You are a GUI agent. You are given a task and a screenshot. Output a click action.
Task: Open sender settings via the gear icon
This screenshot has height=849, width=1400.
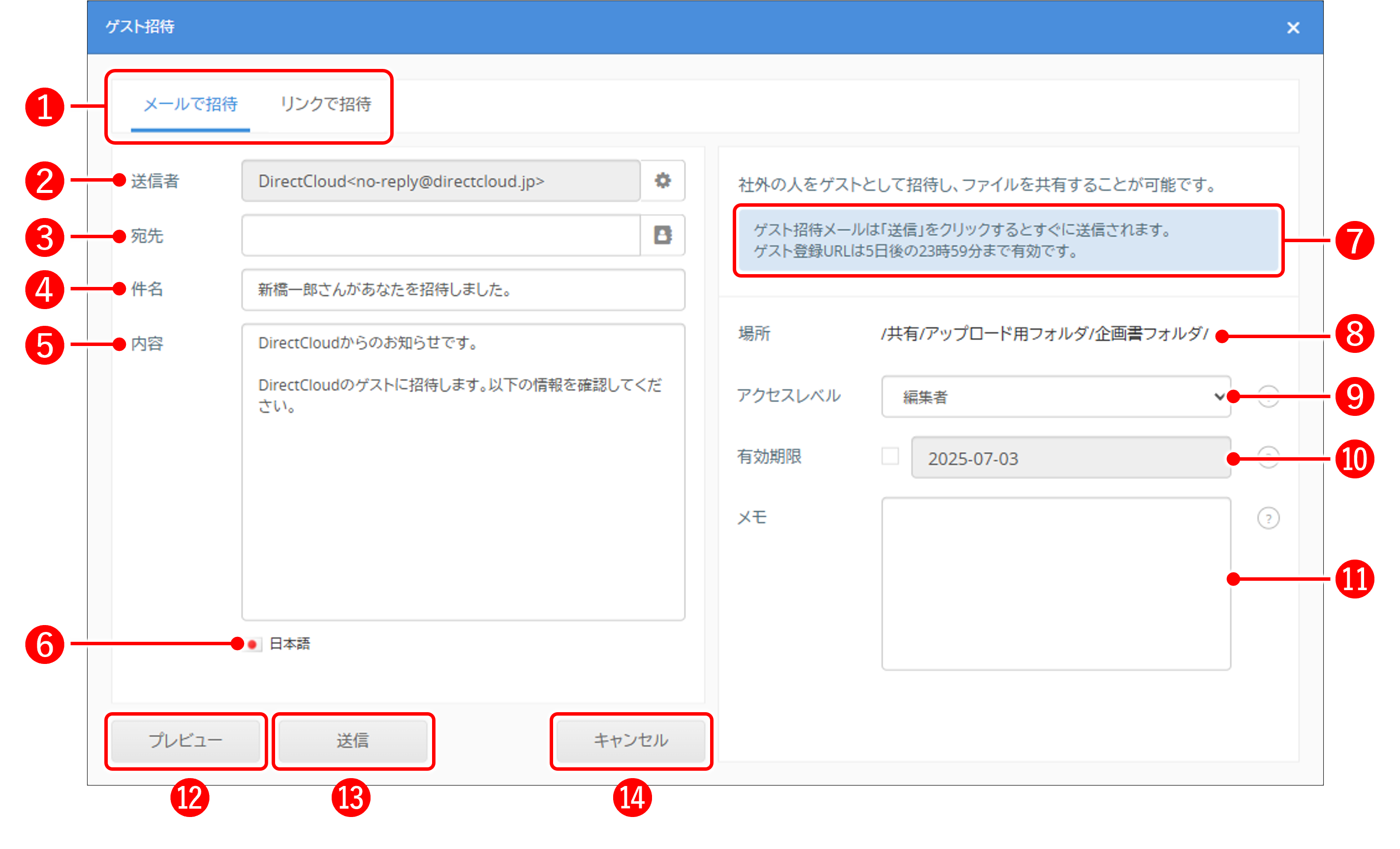663,181
